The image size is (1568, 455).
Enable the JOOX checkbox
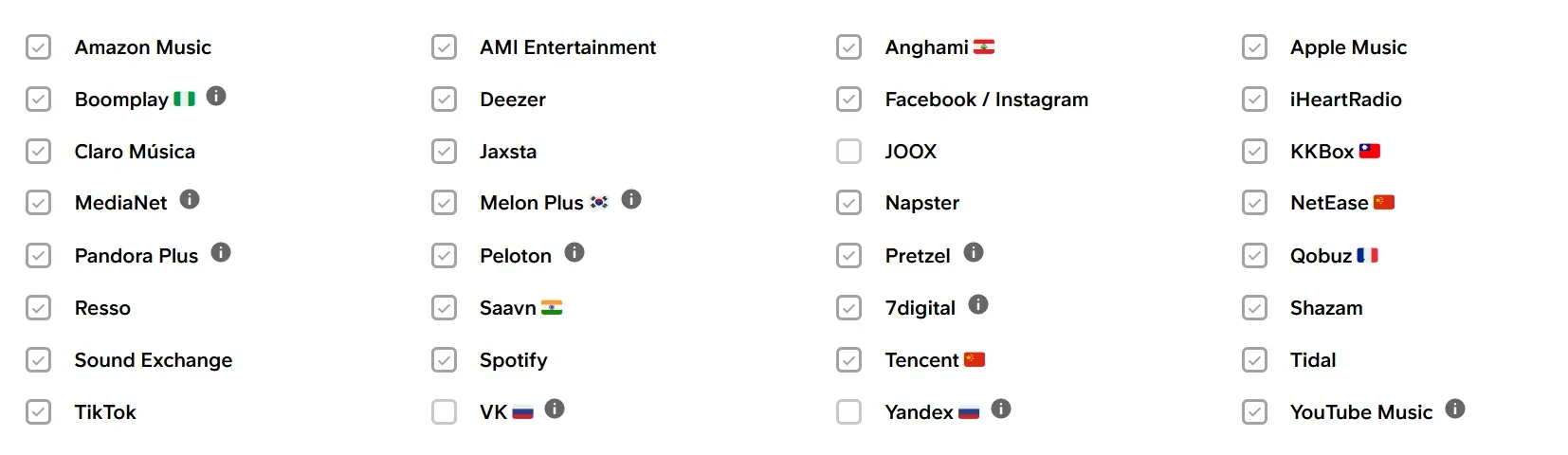pyautogui.click(x=849, y=152)
